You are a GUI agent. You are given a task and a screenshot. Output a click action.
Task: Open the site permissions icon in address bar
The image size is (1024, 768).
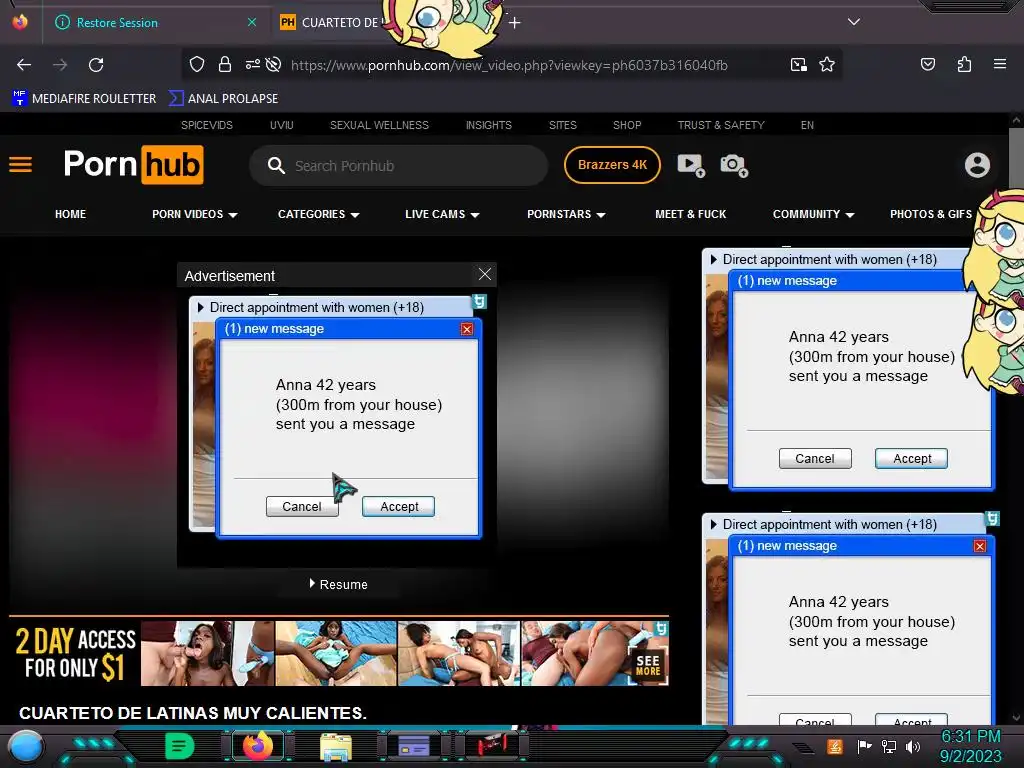point(253,64)
